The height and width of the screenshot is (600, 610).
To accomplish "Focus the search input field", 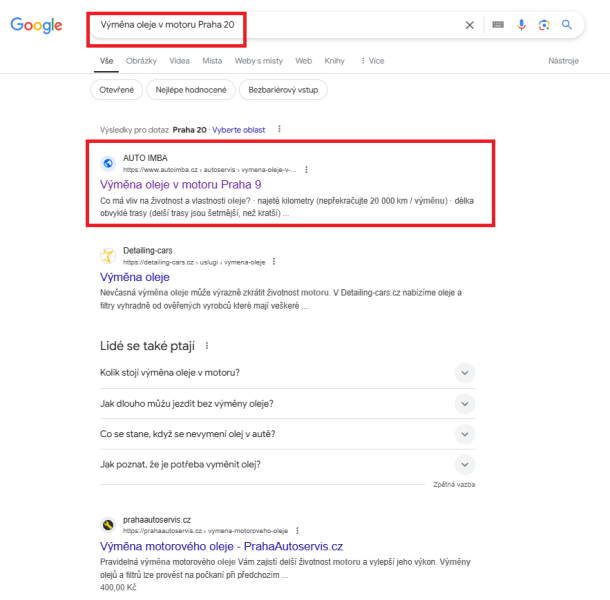I will (276, 25).
